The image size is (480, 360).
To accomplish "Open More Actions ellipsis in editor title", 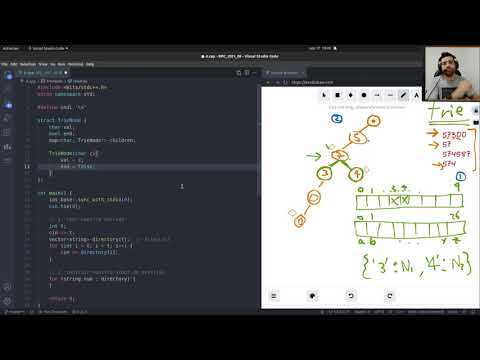I will [x=254, y=73].
